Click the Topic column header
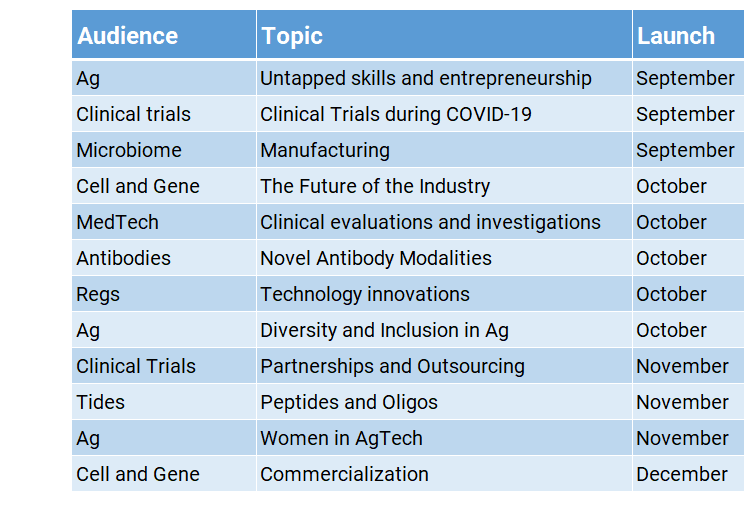Screen dimensions: 744x508 click(292, 36)
